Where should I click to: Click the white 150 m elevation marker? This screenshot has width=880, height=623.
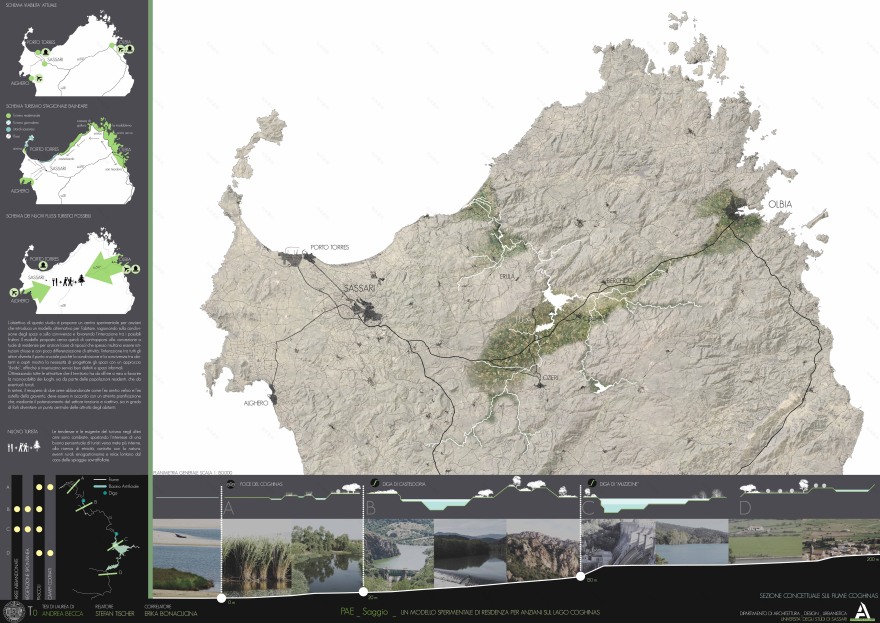coord(582,576)
